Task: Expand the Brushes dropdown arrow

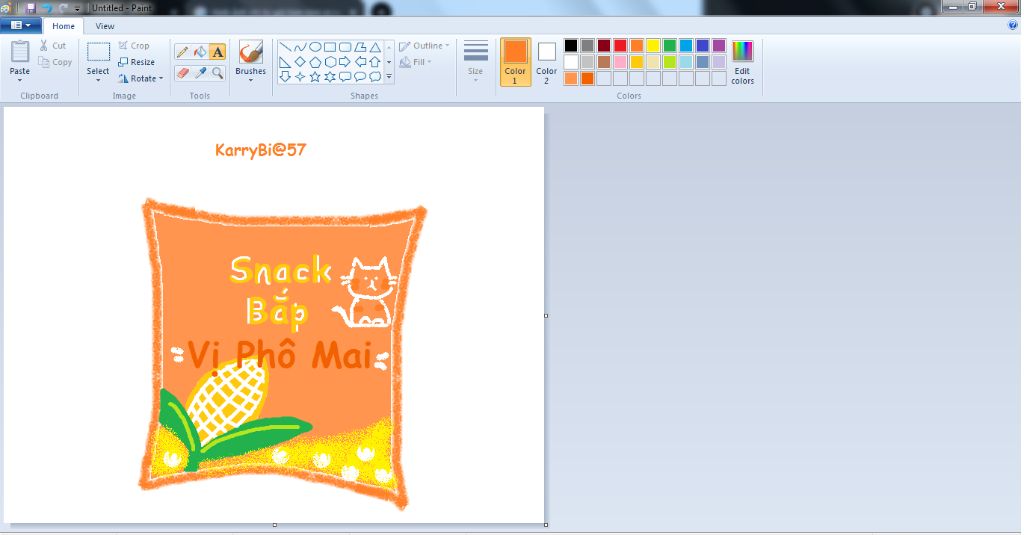Action: (x=251, y=80)
